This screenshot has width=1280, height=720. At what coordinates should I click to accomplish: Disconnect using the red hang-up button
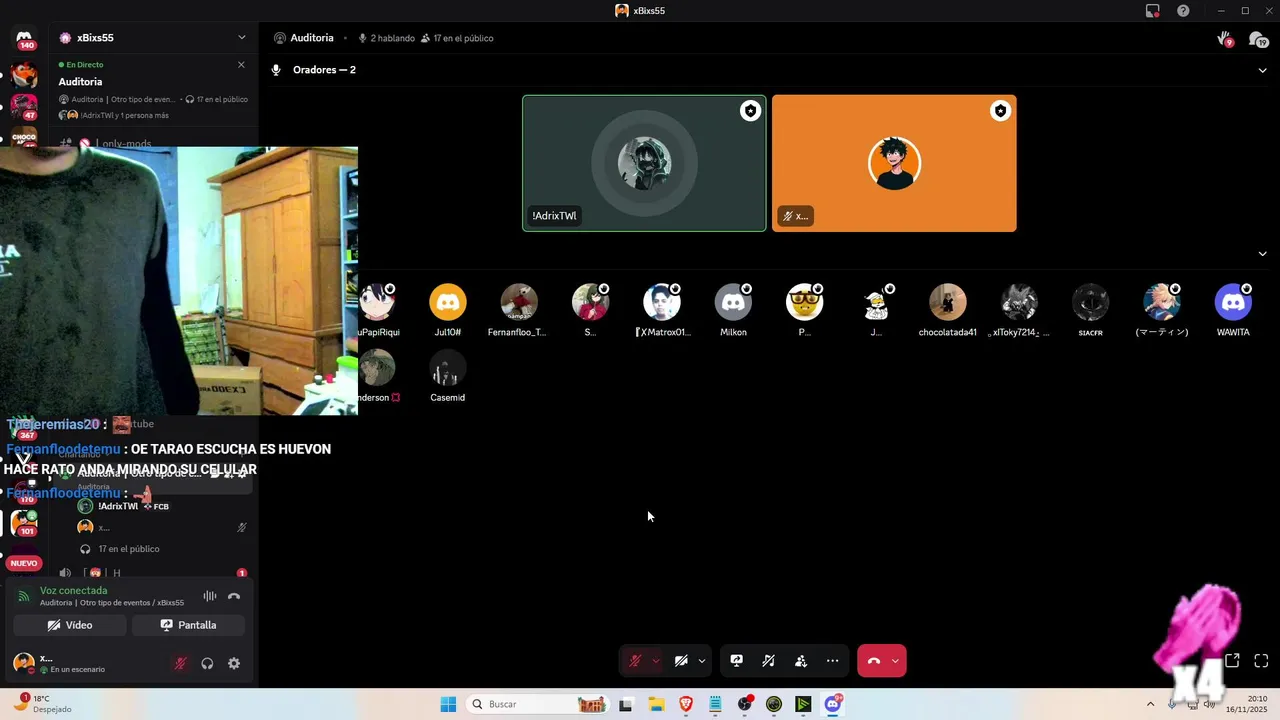(x=874, y=661)
